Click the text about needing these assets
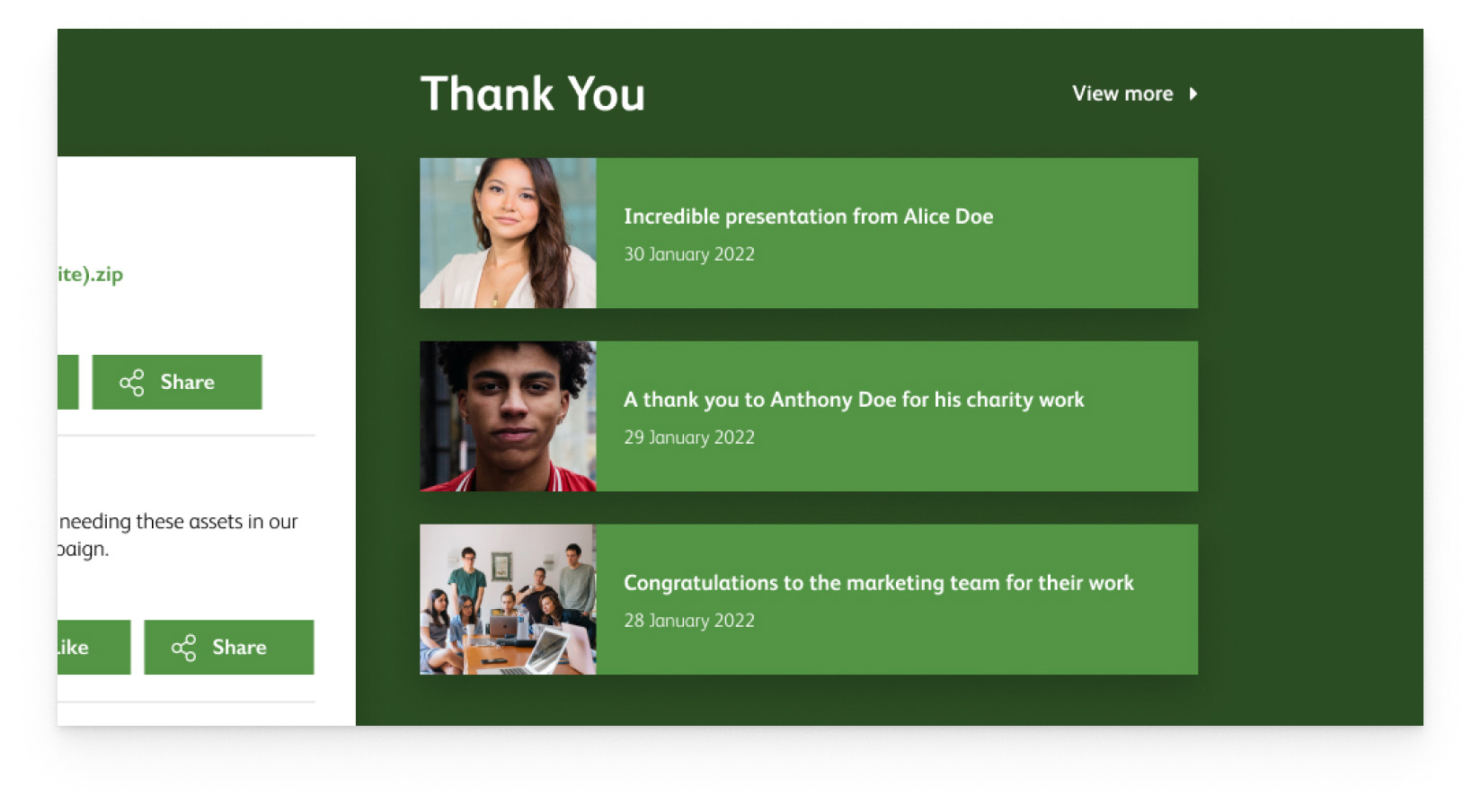The width and height of the screenshot is (1481, 812). (178, 535)
